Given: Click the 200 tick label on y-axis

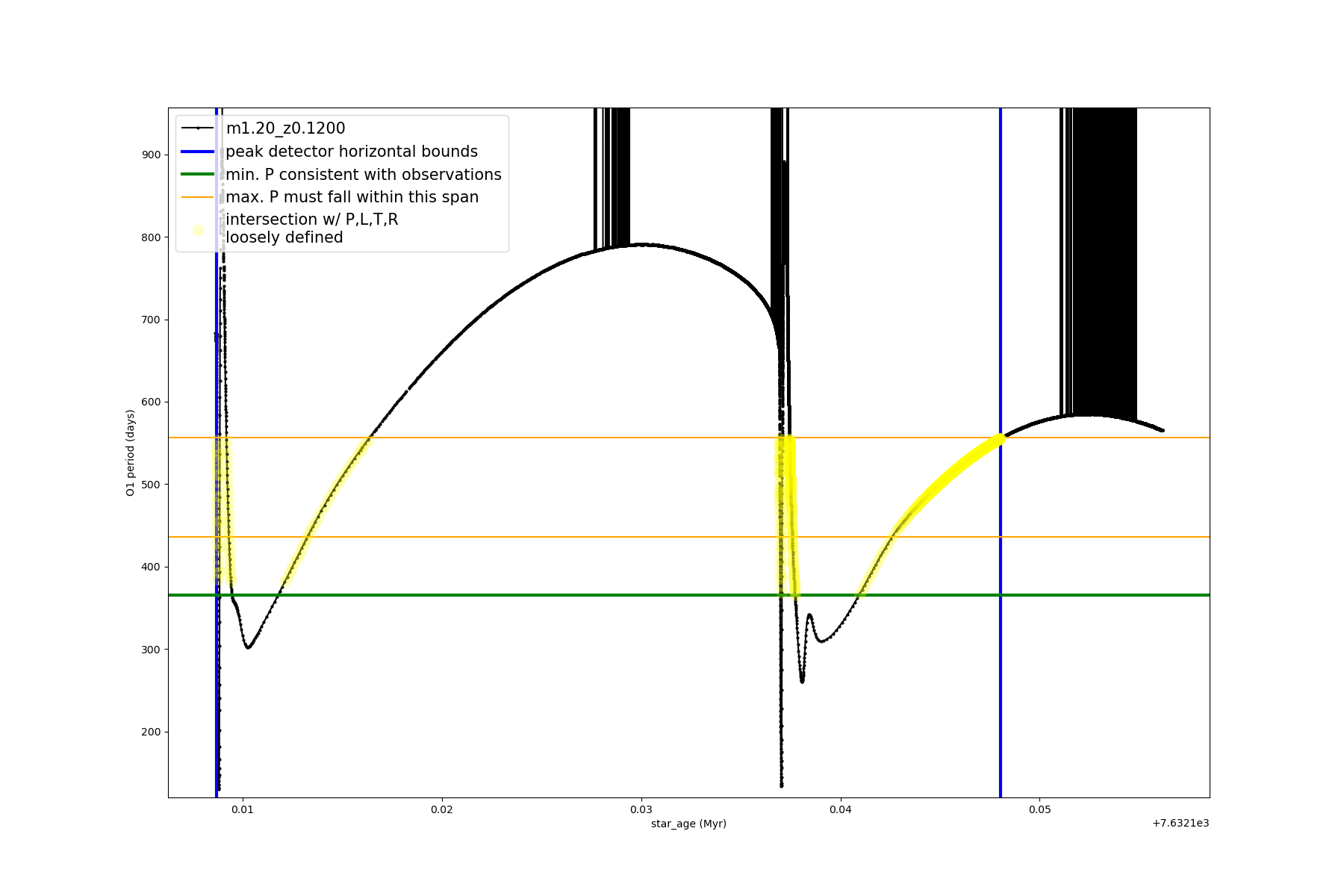Looking at the screenshot, I should pyautogui.click(x=151, y=732).
